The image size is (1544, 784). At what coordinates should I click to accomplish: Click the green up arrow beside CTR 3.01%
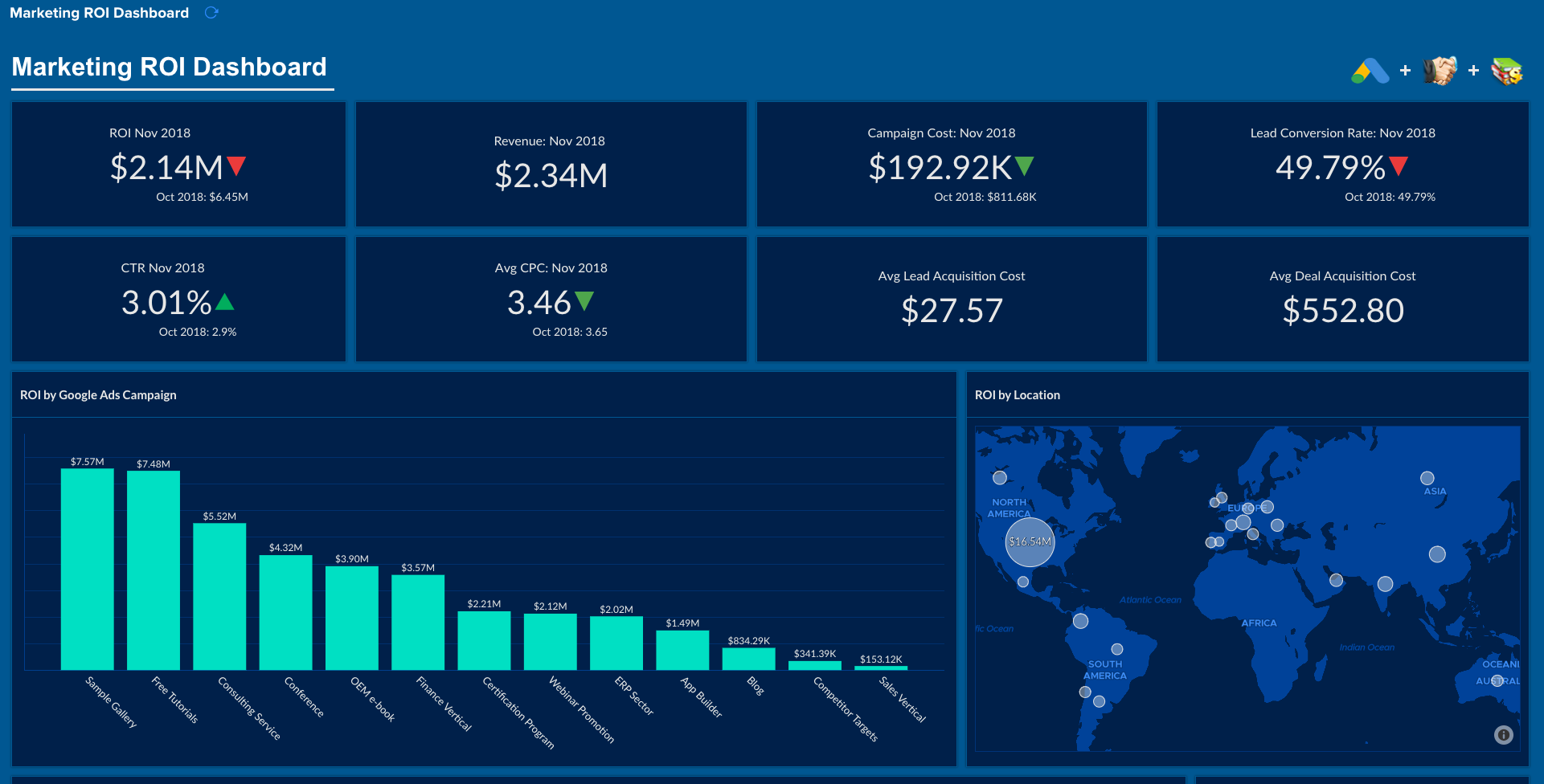225,302
